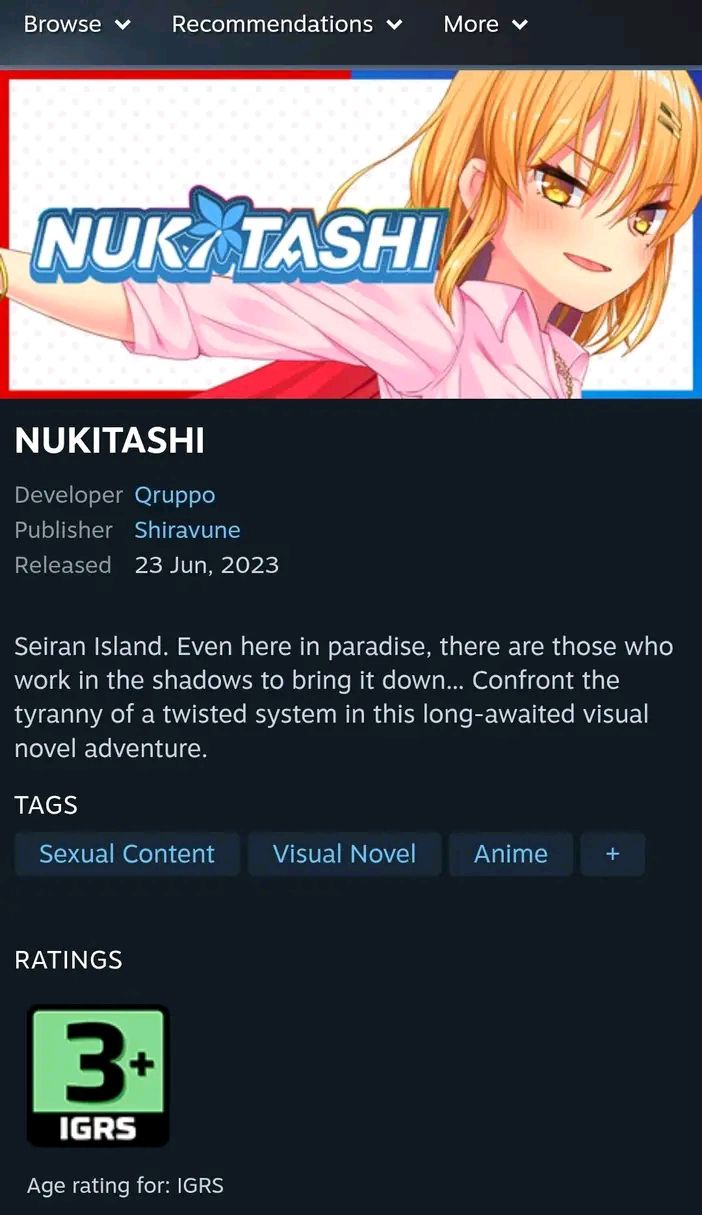Click the RATINGS section heading
Screen dimensions: 702x1215
click(68, 960)
